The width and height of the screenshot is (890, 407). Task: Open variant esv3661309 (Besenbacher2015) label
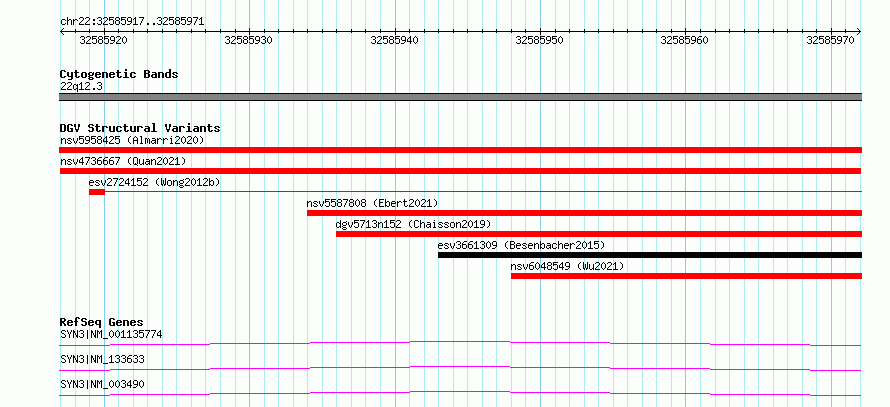522,245
